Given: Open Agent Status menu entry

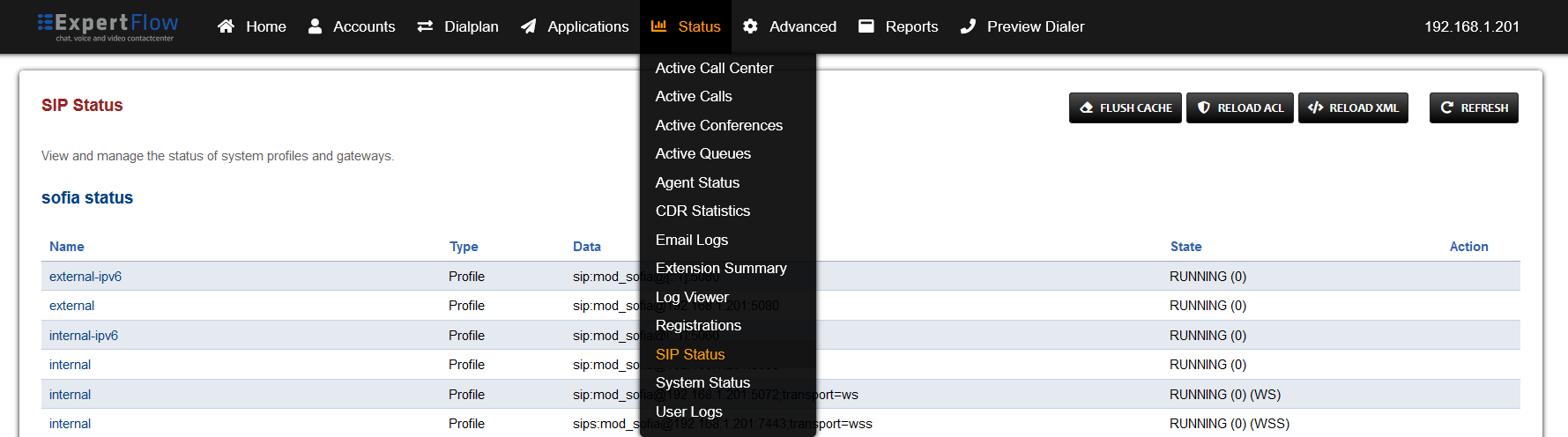Looking at the screenshot, I should point(697,182).
